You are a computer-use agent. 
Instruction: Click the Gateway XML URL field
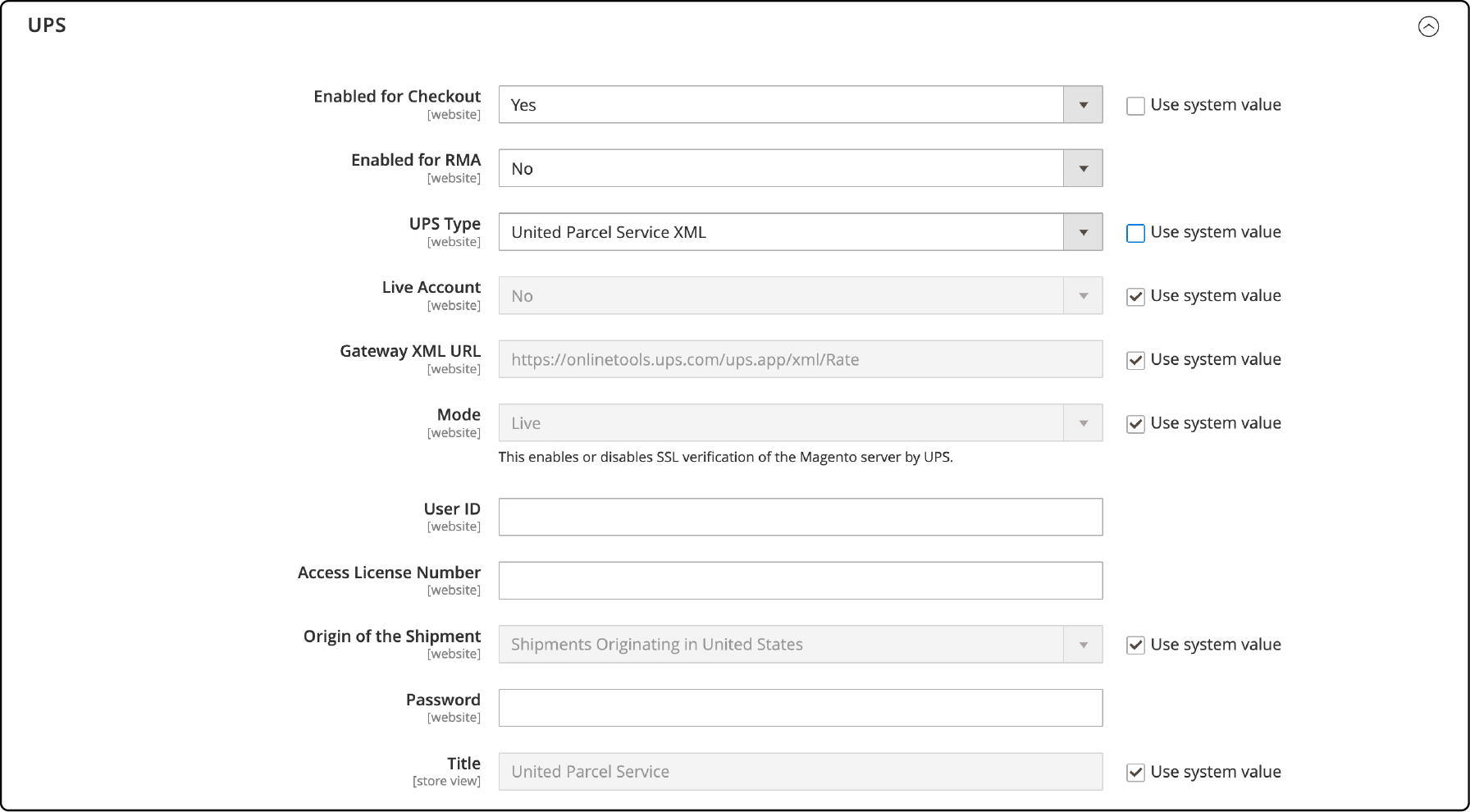pos(801,359)
